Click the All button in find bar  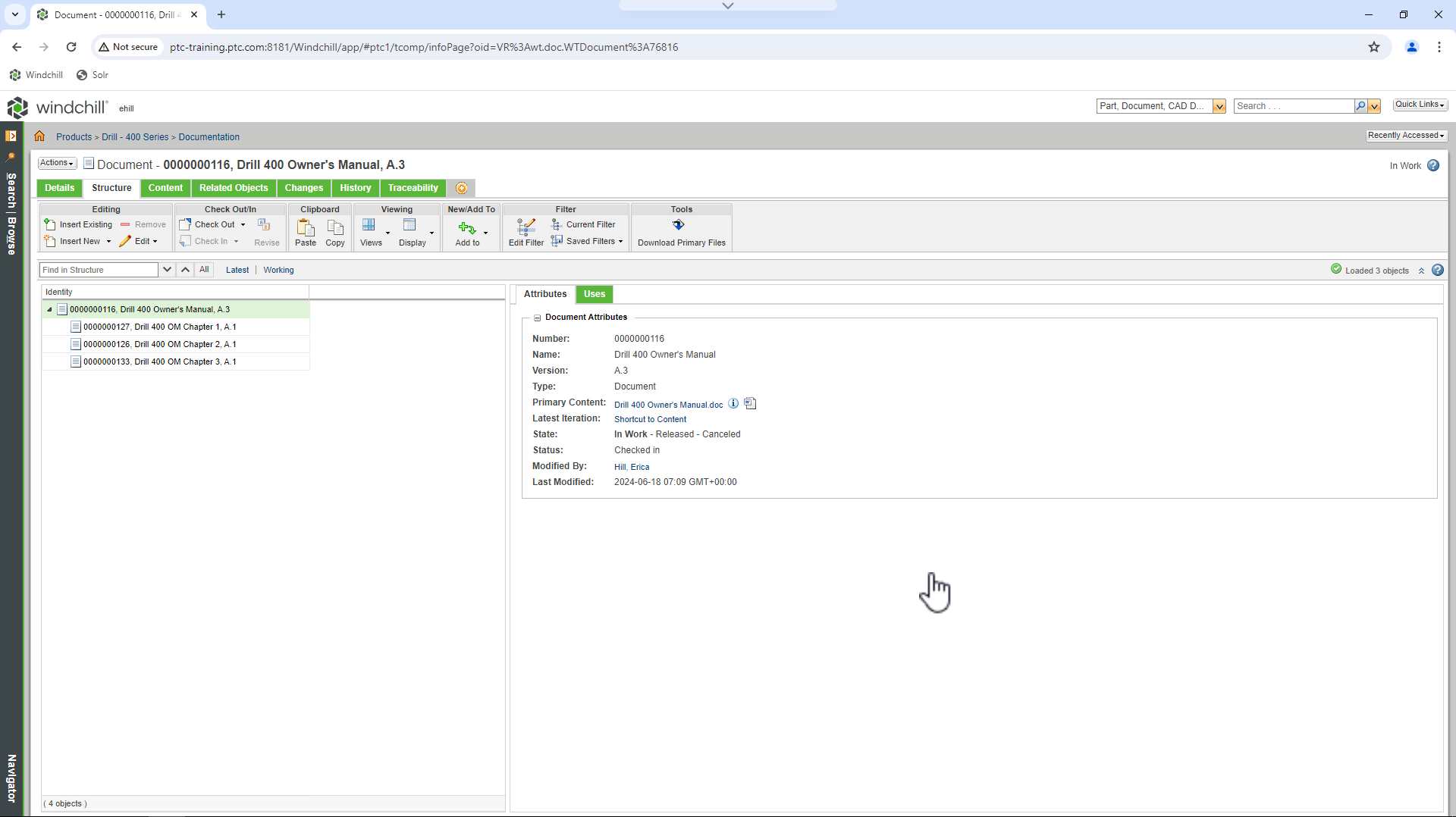[204, 270]
